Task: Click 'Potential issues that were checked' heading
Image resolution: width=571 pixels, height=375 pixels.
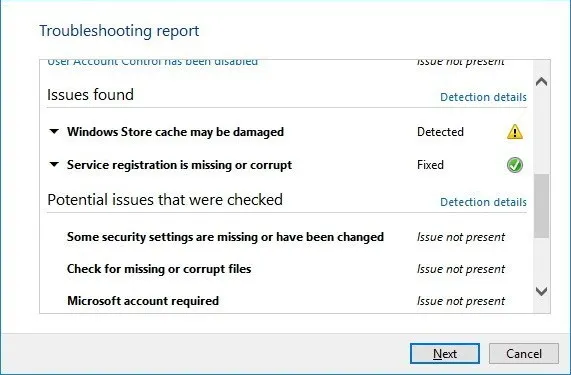Action: click(165, 200)
